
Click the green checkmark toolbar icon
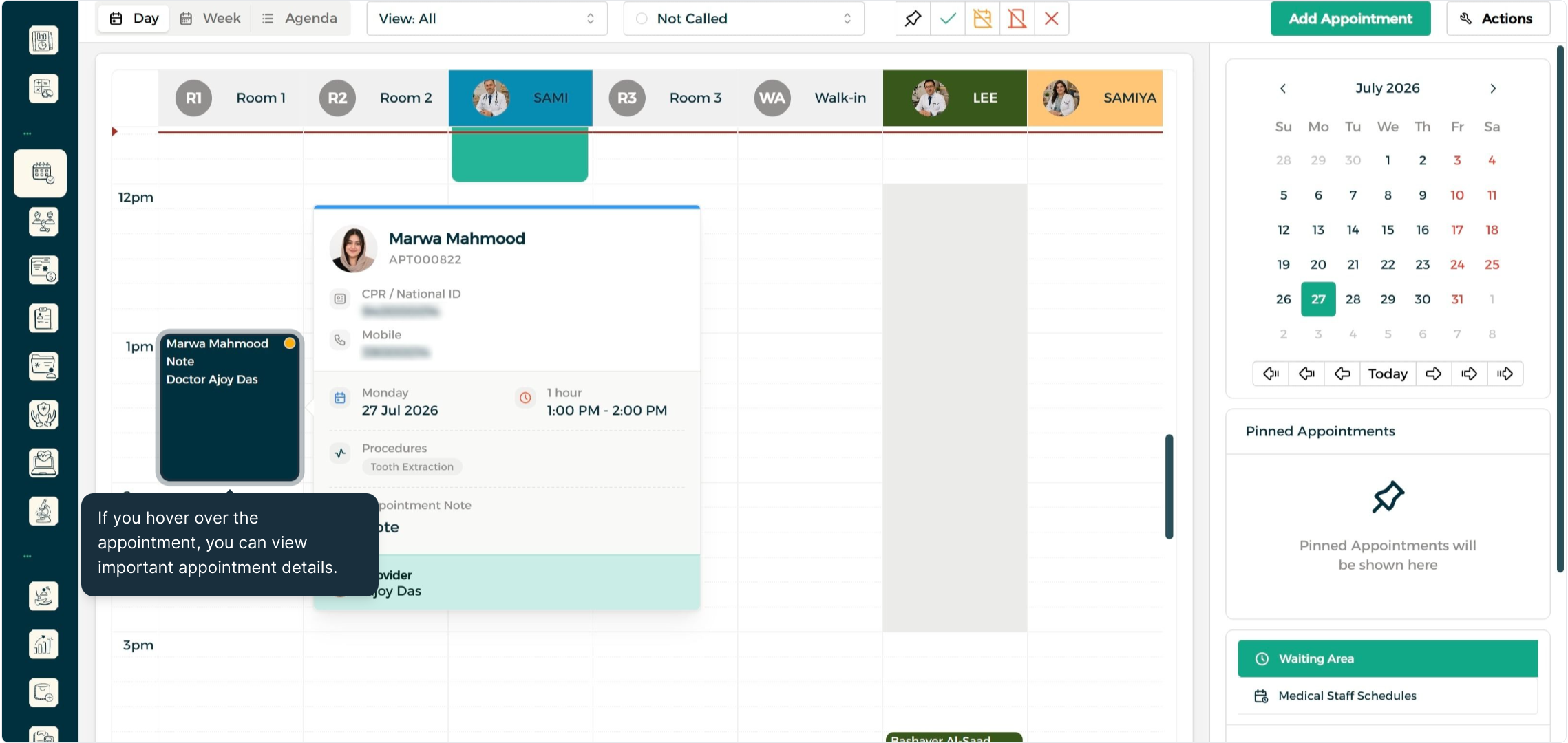(948, 19)
